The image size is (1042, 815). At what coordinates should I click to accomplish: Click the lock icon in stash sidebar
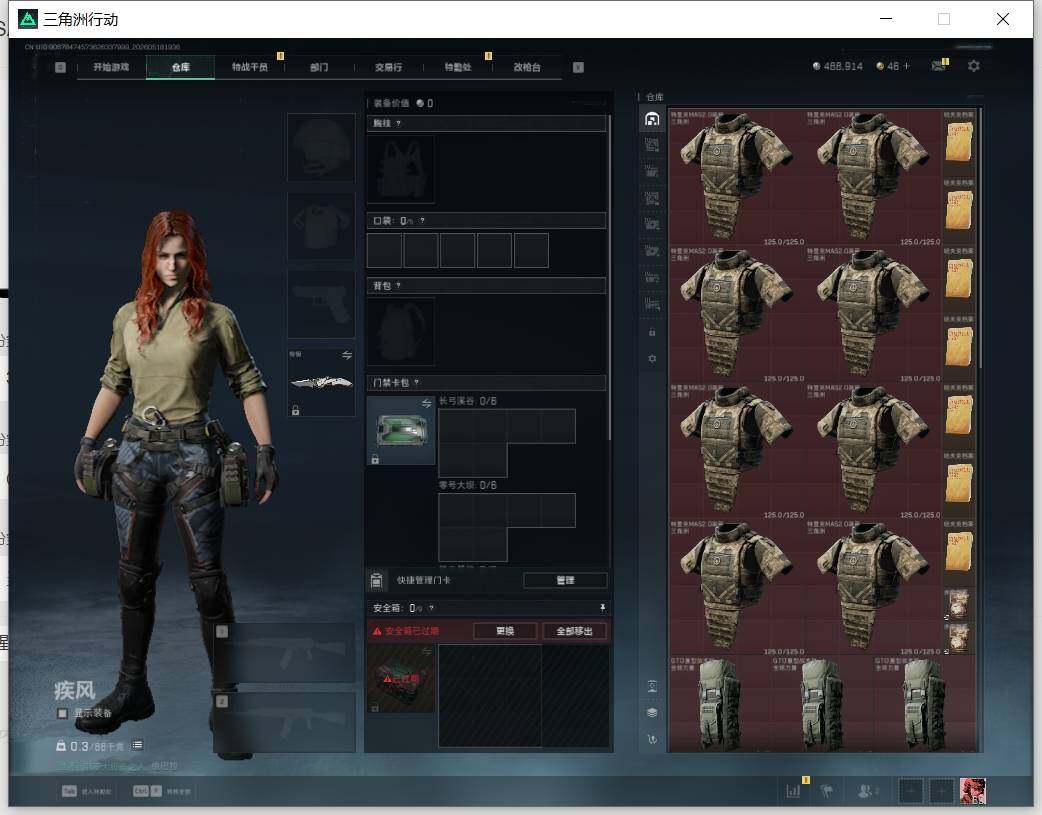[652, 332]
